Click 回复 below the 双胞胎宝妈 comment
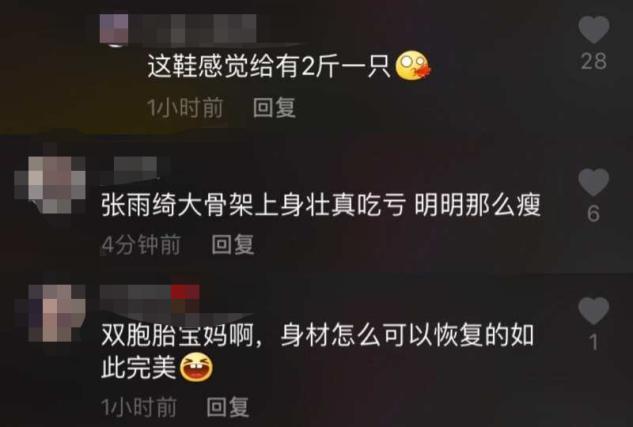Viewport: 633px width, 427px height. 228,407
